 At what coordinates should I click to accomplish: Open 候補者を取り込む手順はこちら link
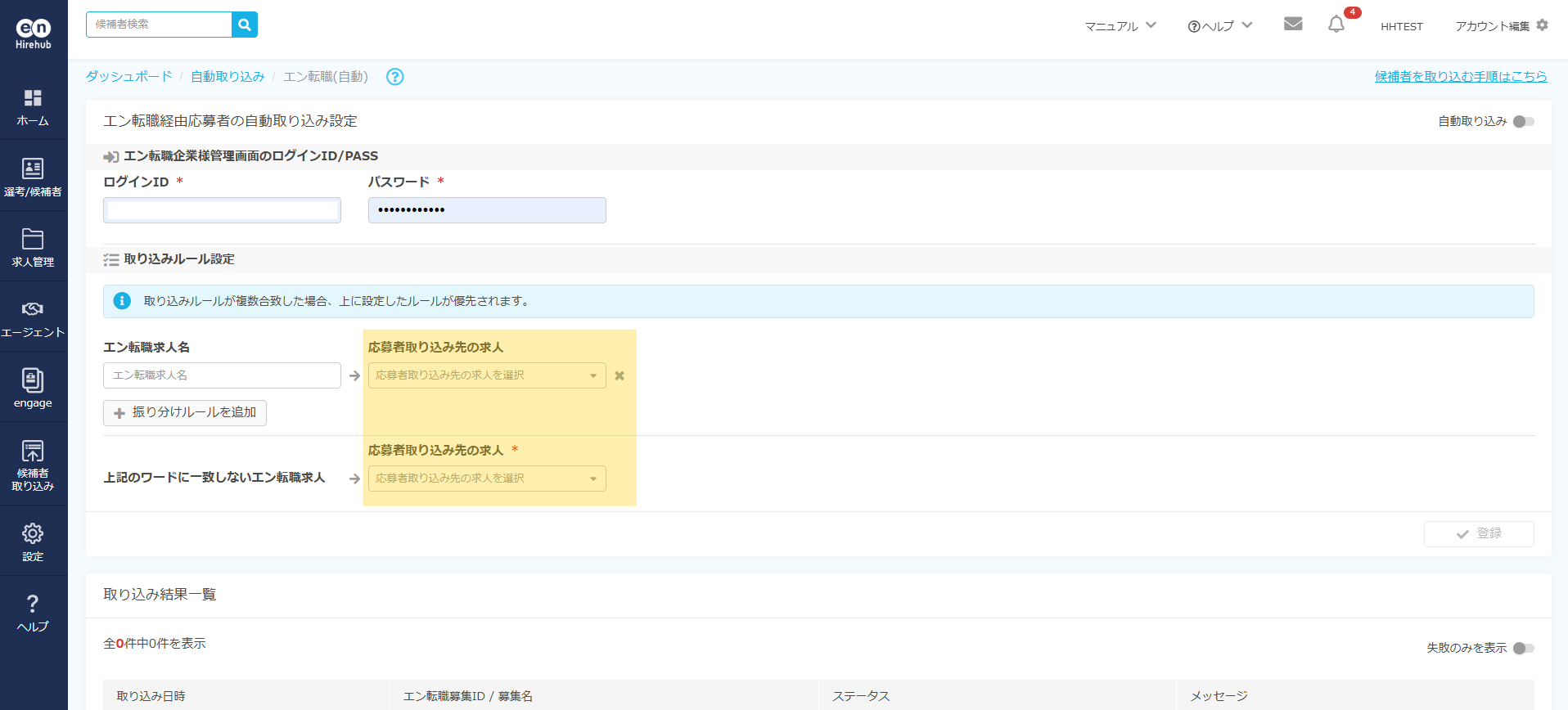pos(1460,77)
